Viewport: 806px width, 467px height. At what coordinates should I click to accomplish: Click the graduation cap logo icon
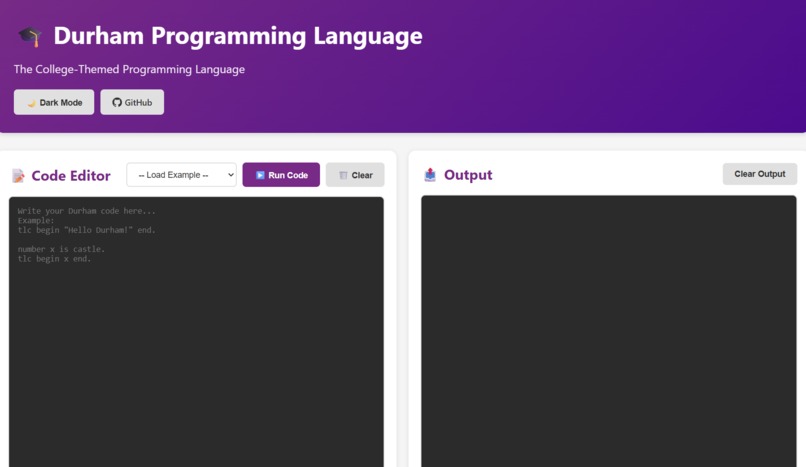[x=30, y=36]
